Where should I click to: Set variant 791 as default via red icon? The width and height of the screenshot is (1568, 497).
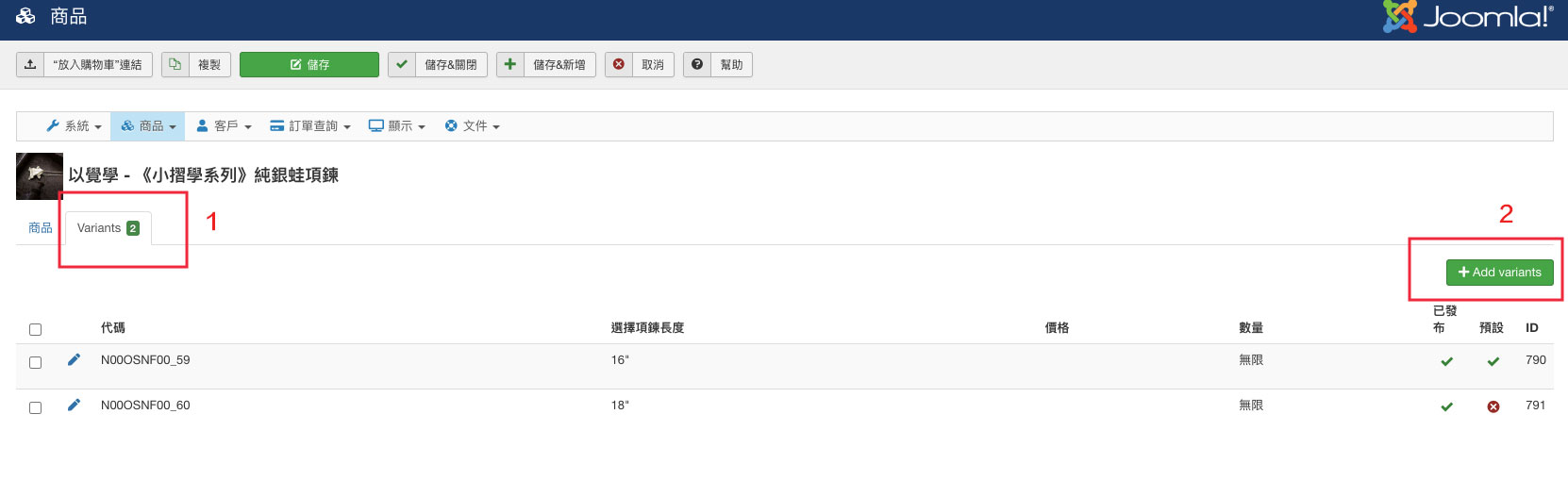click(1493, 406)
